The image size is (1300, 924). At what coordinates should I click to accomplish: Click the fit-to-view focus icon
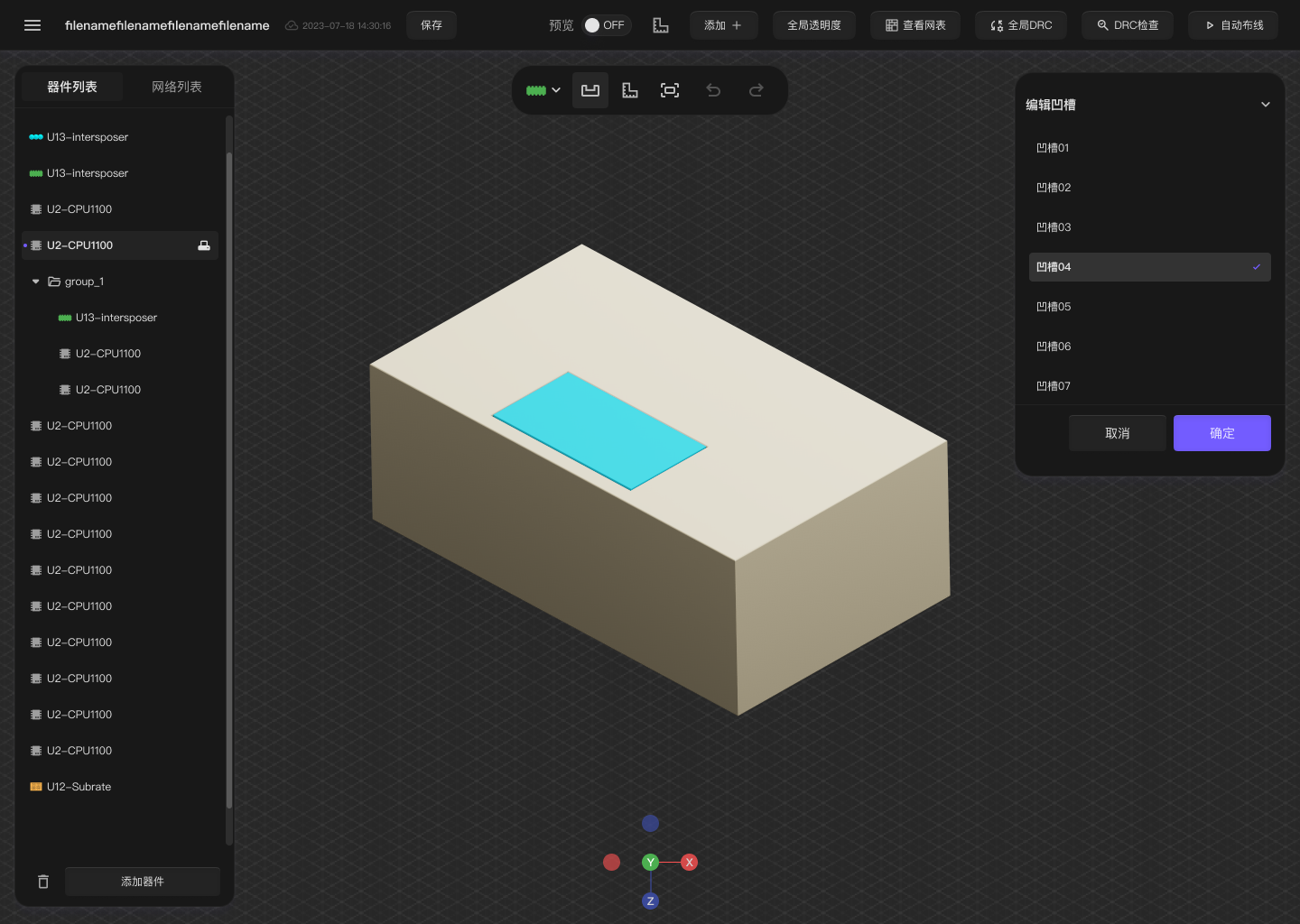tap(670, 90)
